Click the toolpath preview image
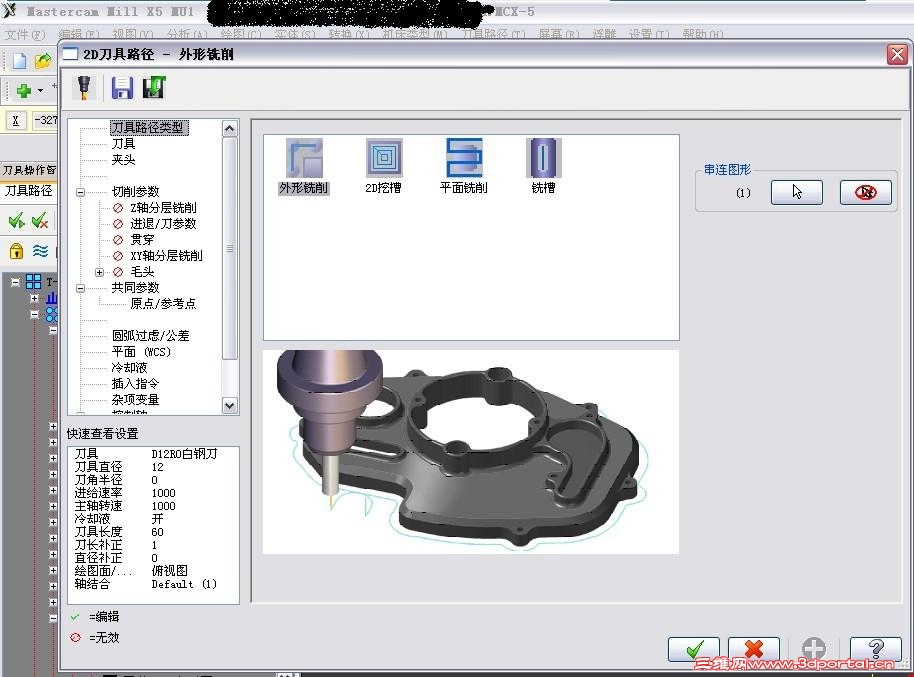The height and width of the screenshot is (677, 914). 471,452
